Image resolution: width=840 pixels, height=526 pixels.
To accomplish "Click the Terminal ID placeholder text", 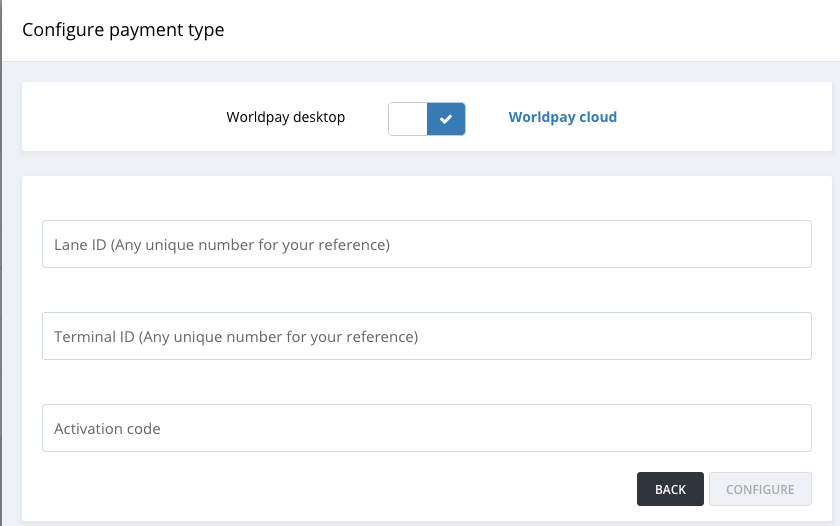I will 236,337.
